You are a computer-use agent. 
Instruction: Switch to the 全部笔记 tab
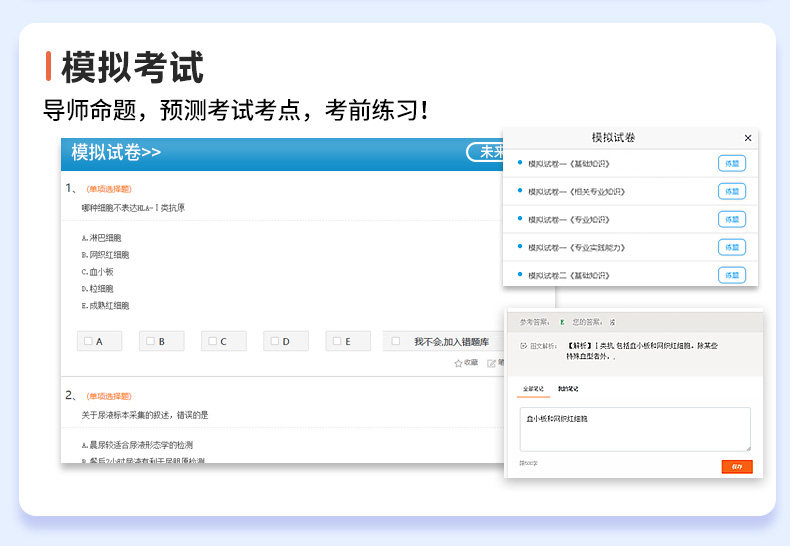(533, 388)
